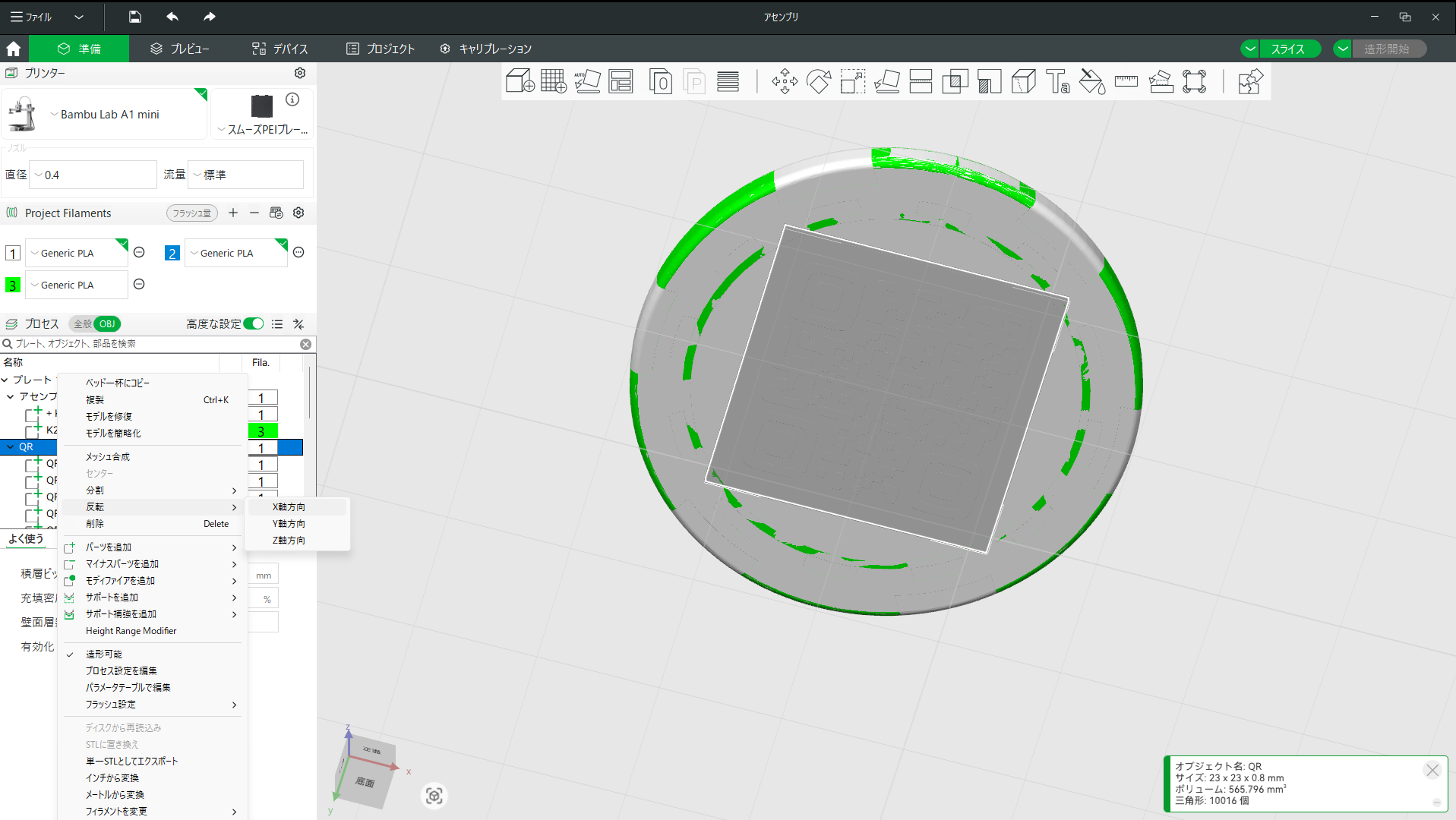
Task: Open filament 1 Generic PLA dropdown
Action: coord(77,253)
